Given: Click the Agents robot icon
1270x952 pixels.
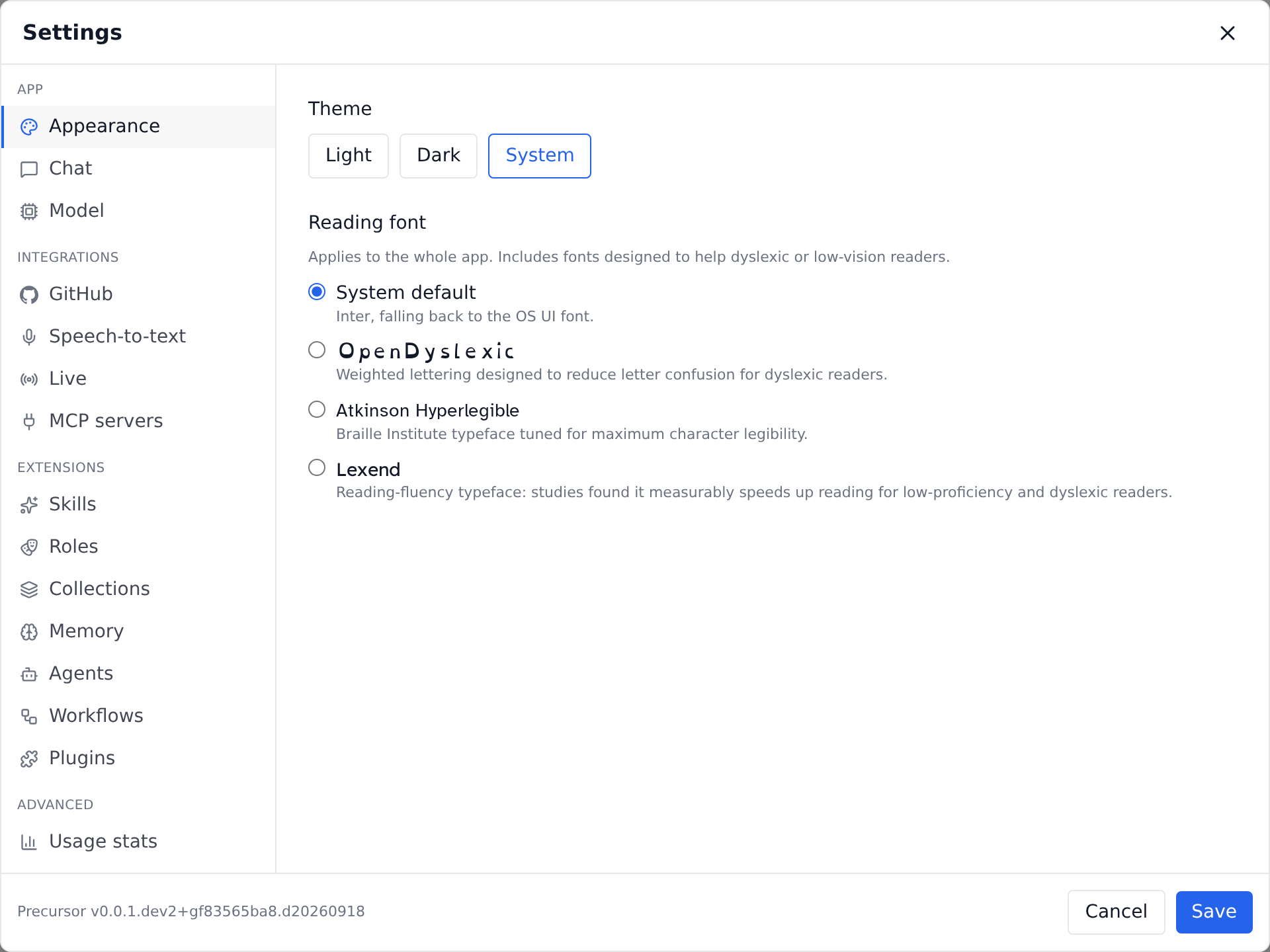Looking at the screenshot, I should click(29, 674).
